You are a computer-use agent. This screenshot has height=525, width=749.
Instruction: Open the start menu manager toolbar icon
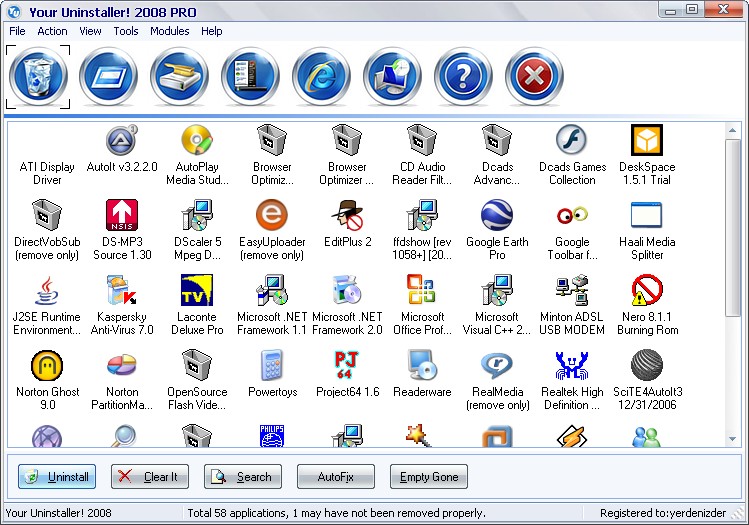(251, 76)
